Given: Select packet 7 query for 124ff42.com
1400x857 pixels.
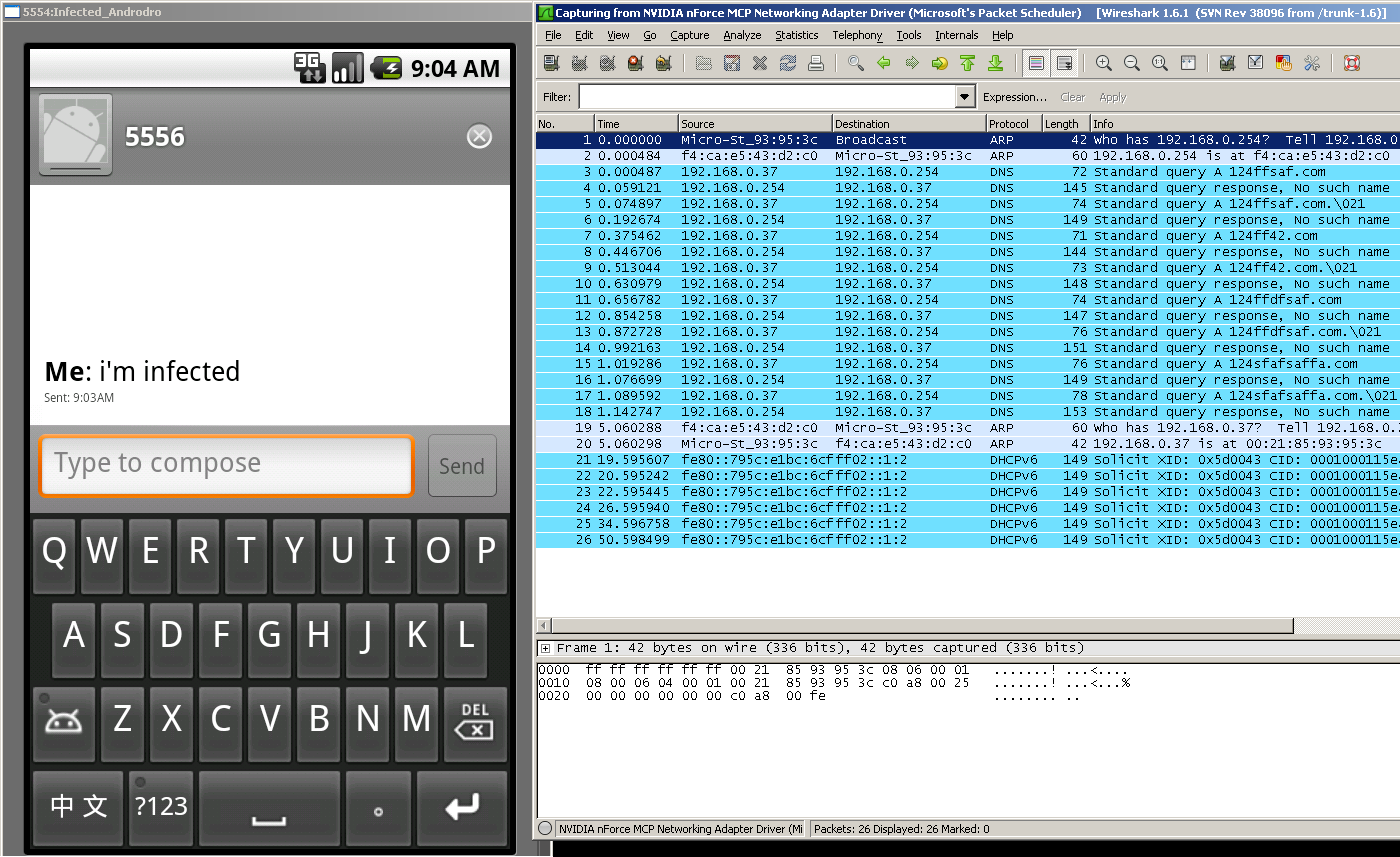Looking at the screenshot, I should [967, 236].
